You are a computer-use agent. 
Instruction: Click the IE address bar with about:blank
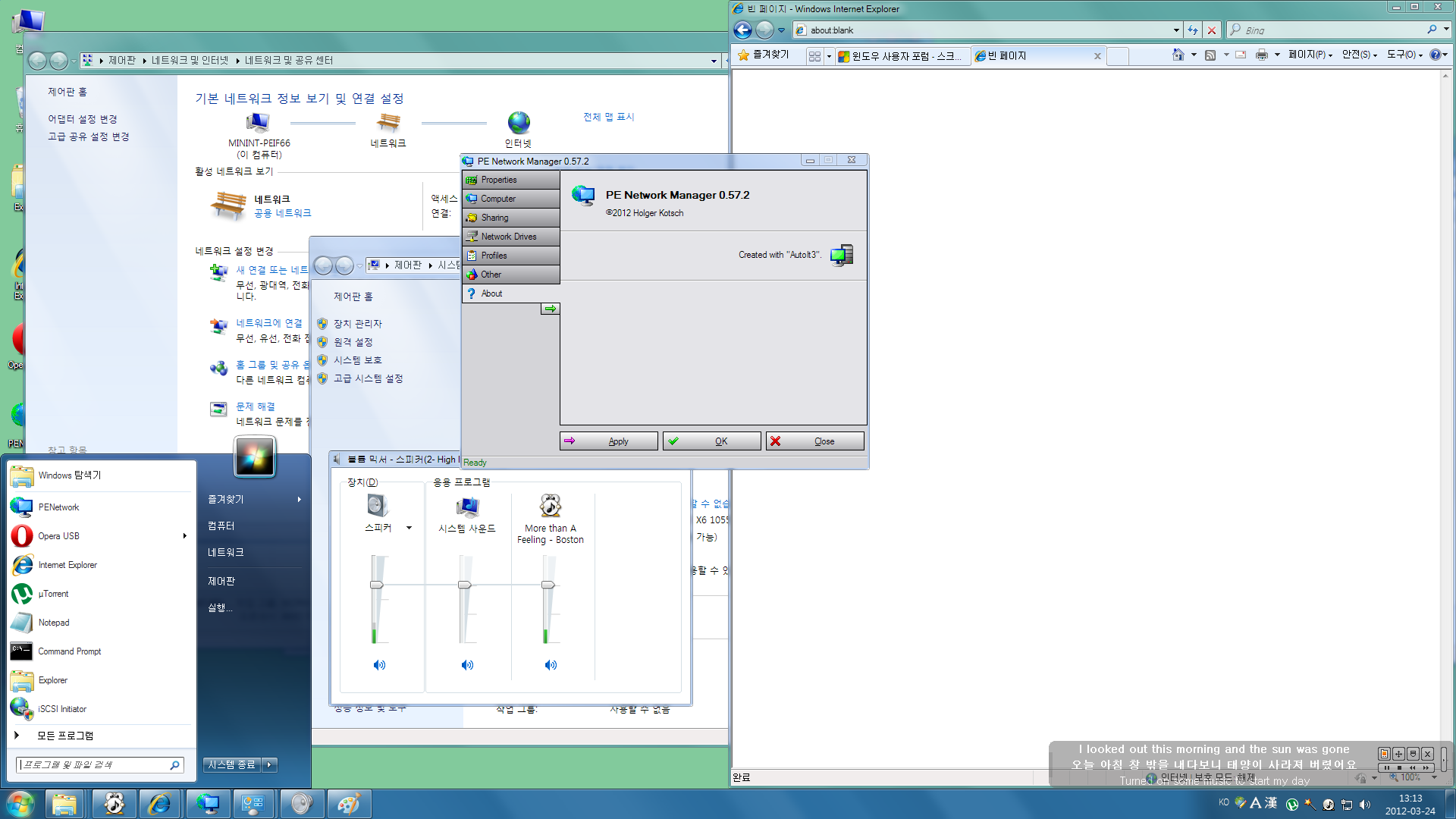point(982,30)
